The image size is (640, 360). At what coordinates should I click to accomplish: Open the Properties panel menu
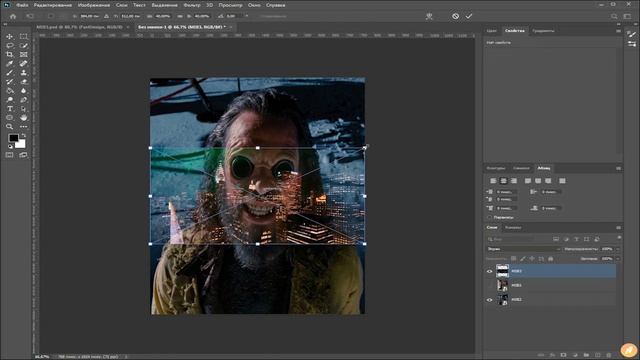click(x=618, y=31)
